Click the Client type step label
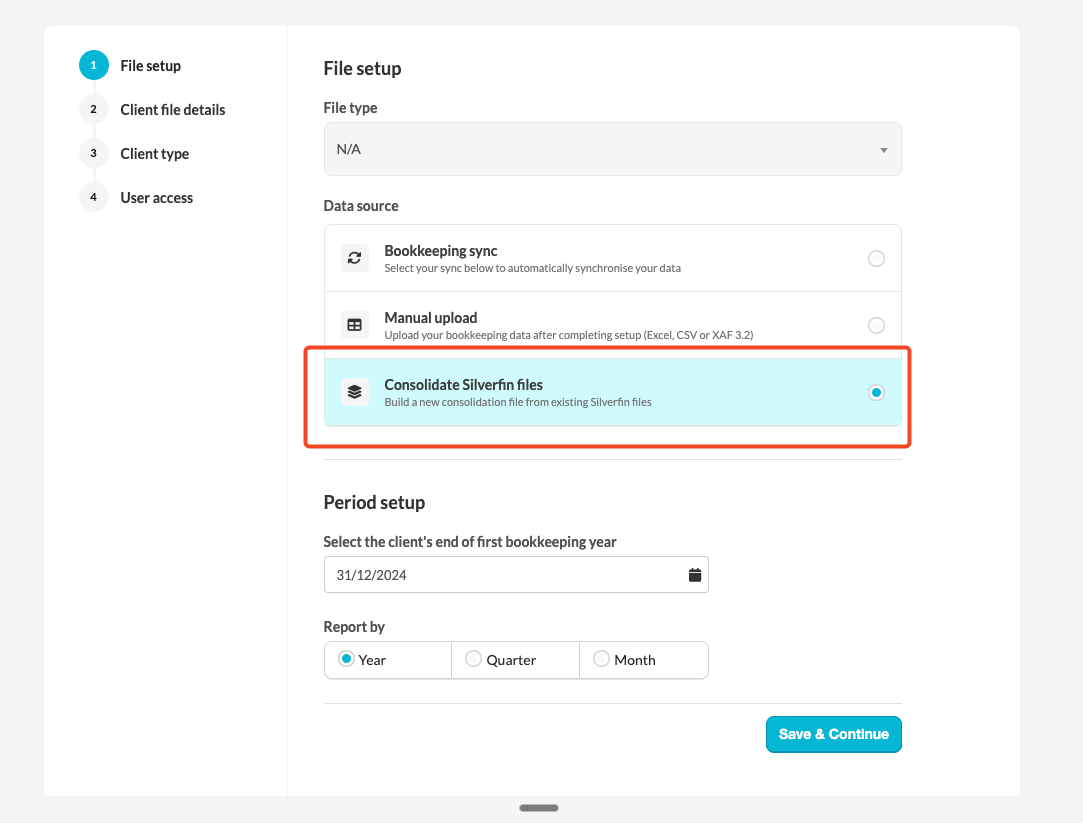The width and height of the screenshot is (1083, 823). coord(155,154)
